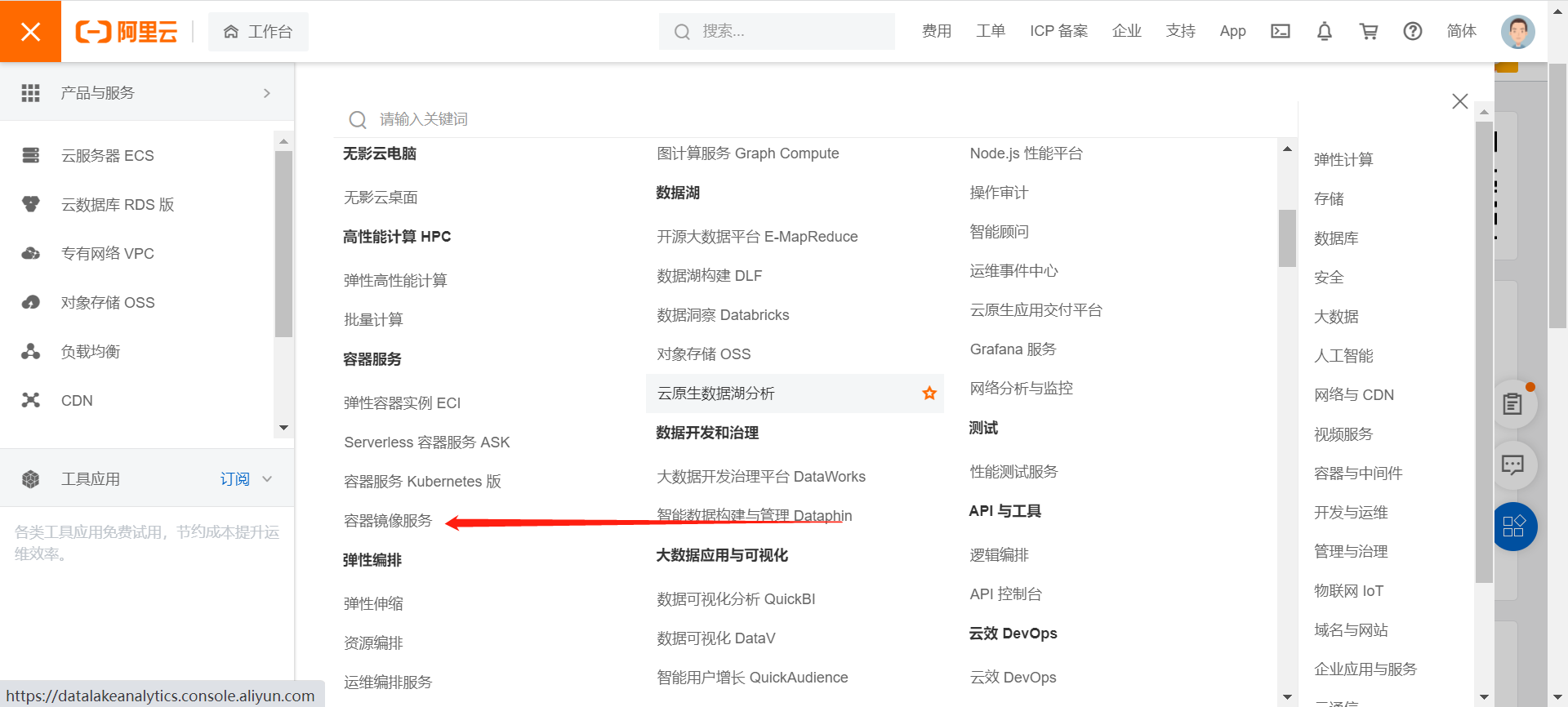This screenshot has width=1568, height=707.
Task: Close the products panel with the X
Action: 1460,101
